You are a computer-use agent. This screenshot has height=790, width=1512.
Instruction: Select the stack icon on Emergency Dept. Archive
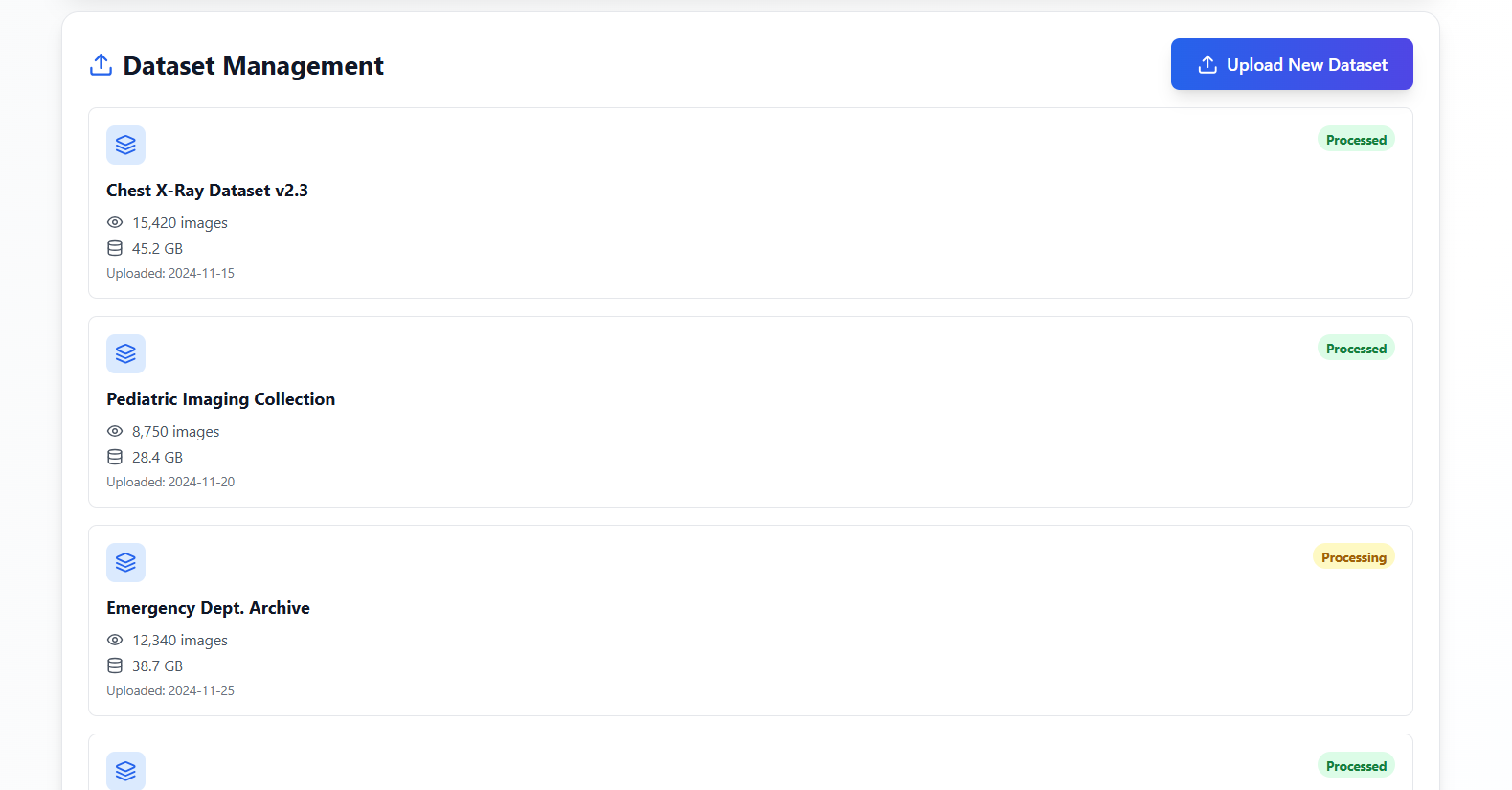[125, 562]
